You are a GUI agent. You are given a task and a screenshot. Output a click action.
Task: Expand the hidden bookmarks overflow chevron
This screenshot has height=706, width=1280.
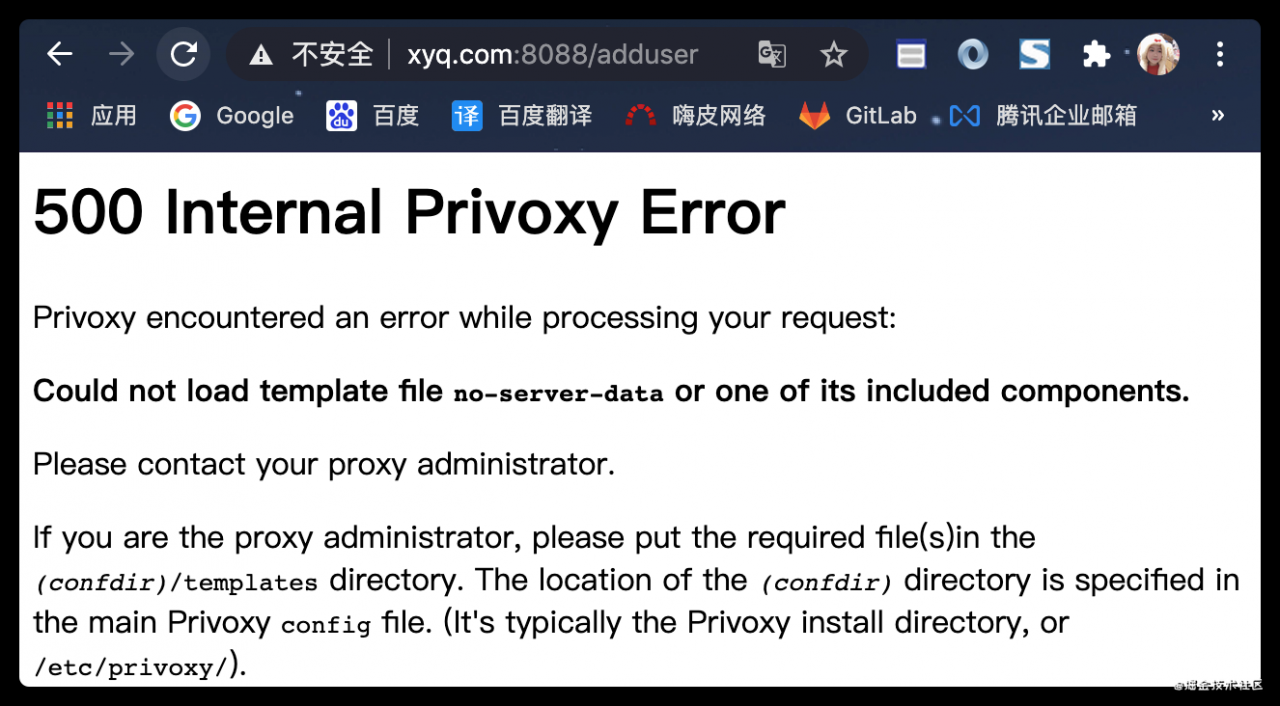[x=1217, y=116]
